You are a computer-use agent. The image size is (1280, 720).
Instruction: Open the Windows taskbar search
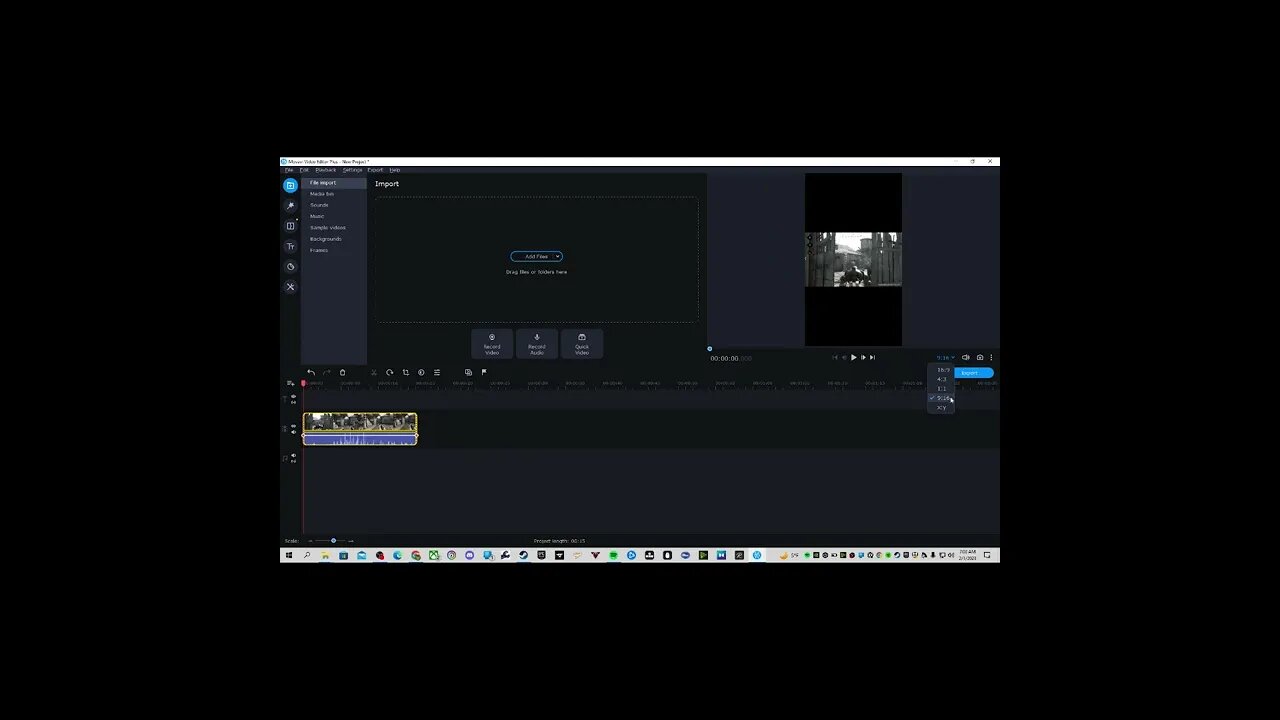click(307, 555)
